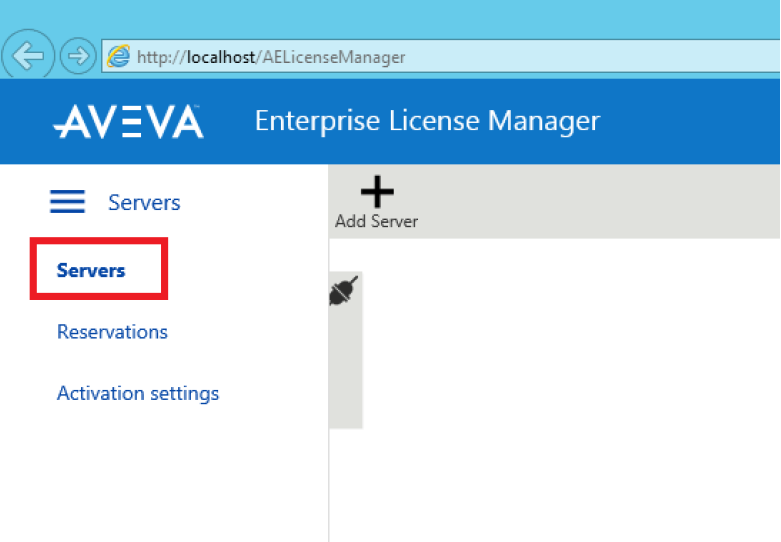Select Servers in the navigation menu
The height and width of the screenshot is (542, 781).
tap(91, 270)
